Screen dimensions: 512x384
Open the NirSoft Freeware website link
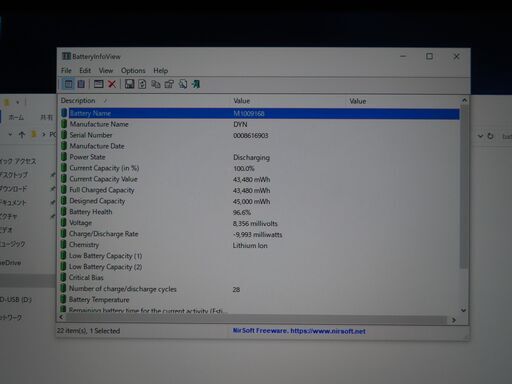299,331
